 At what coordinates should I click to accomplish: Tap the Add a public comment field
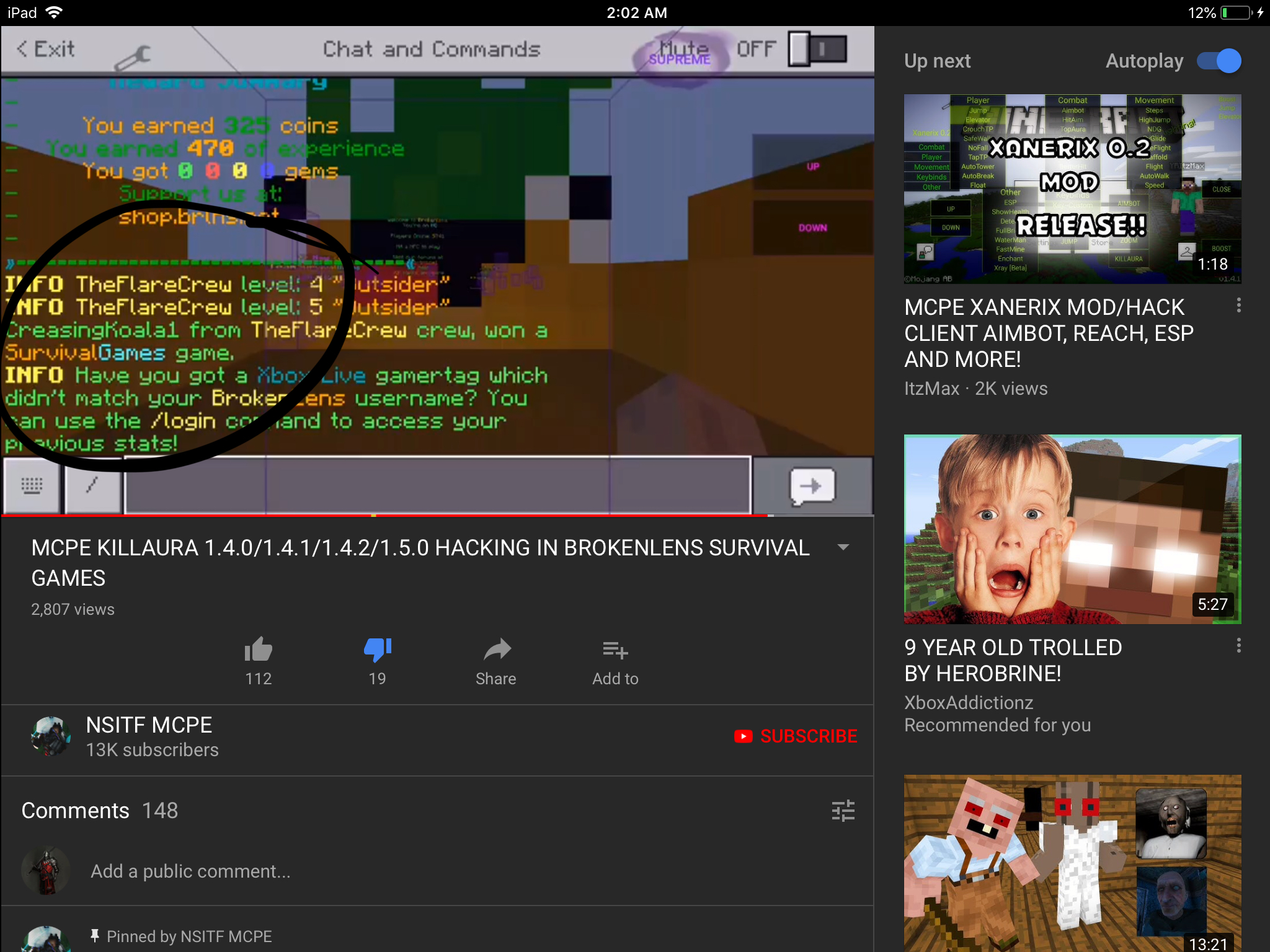coord(190,871)
